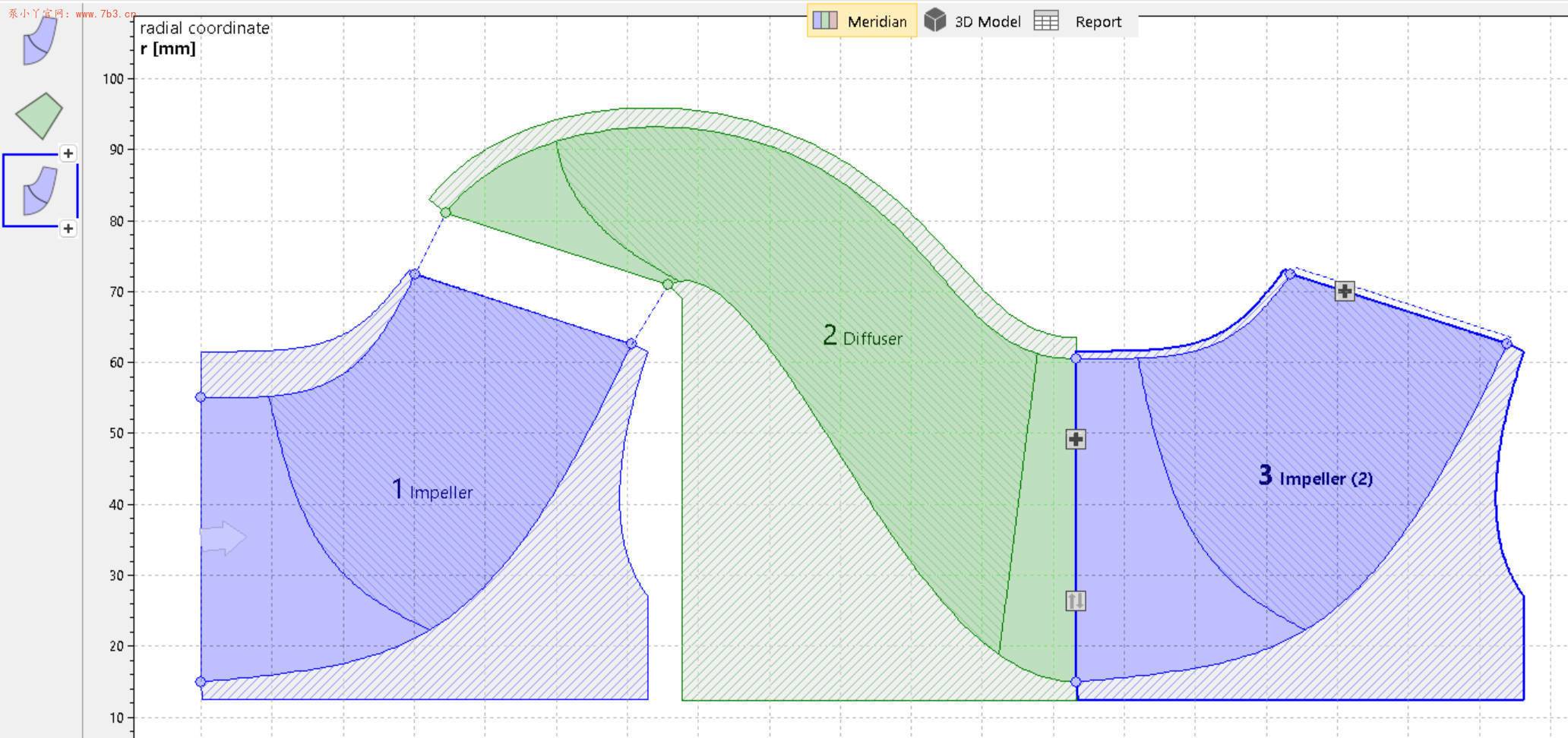
Task: Open the 3D Model tab
Action: [972, 21]
